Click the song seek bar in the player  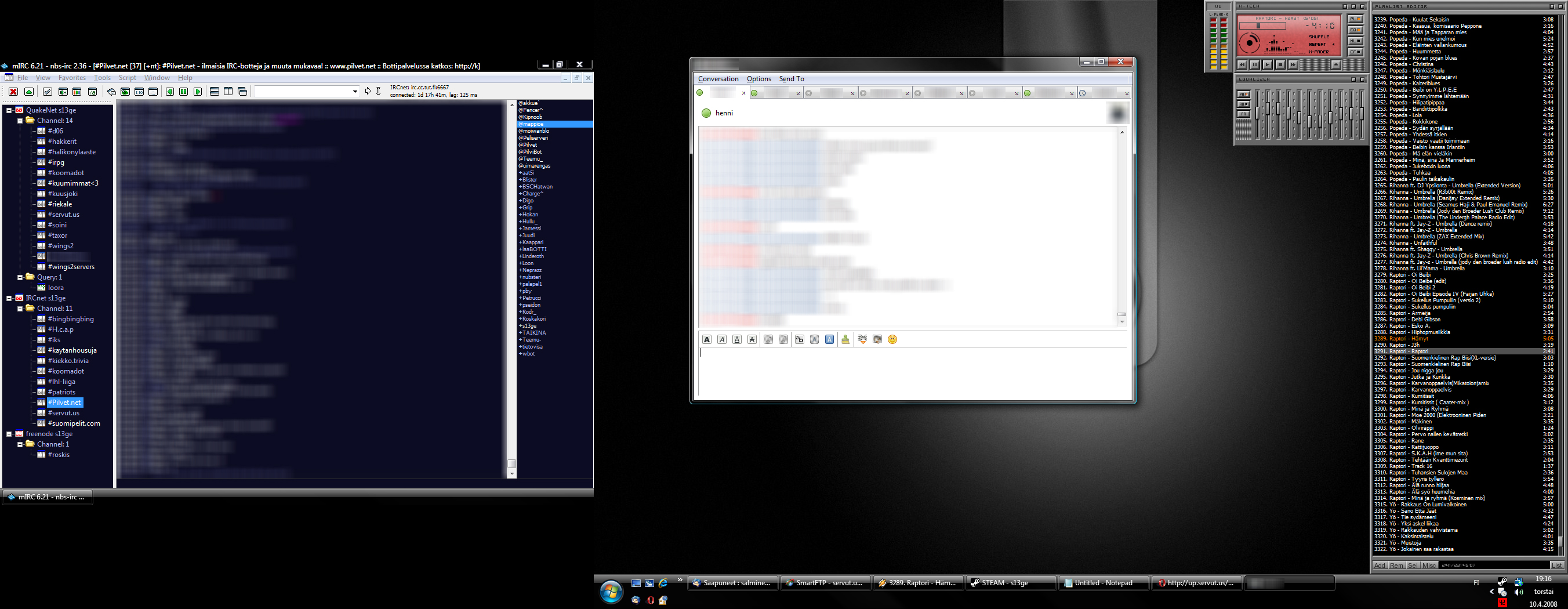[1263, 26]
